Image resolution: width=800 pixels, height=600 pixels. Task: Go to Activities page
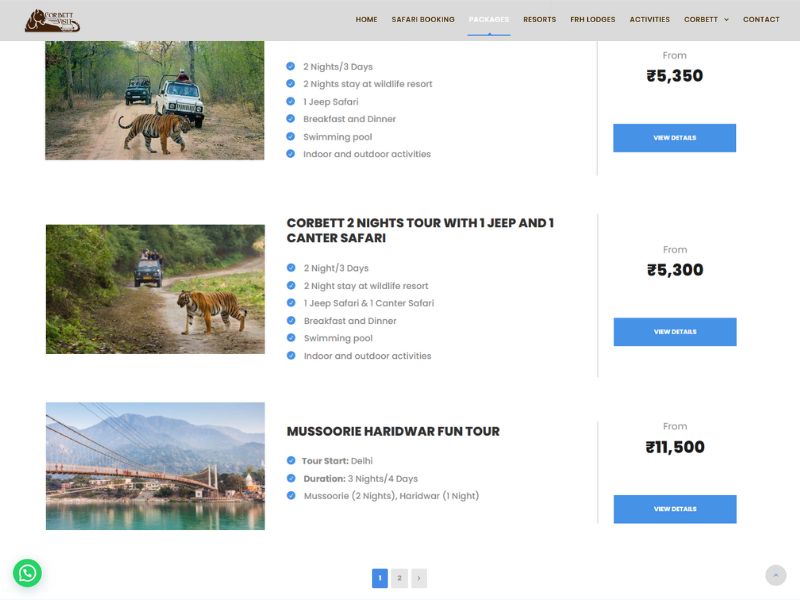[649, 20]
